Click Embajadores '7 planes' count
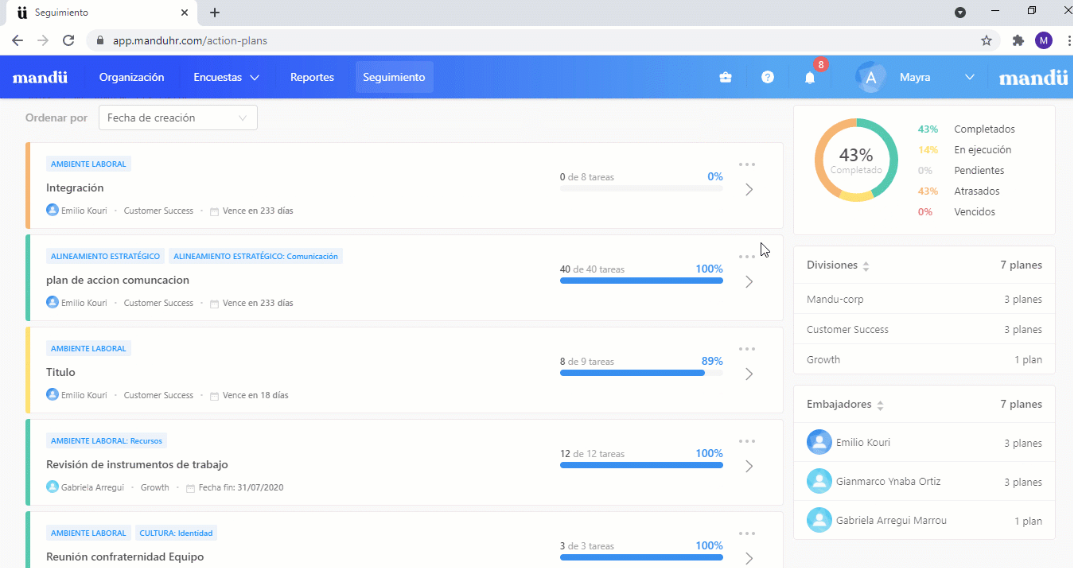 pos(1021,404)
